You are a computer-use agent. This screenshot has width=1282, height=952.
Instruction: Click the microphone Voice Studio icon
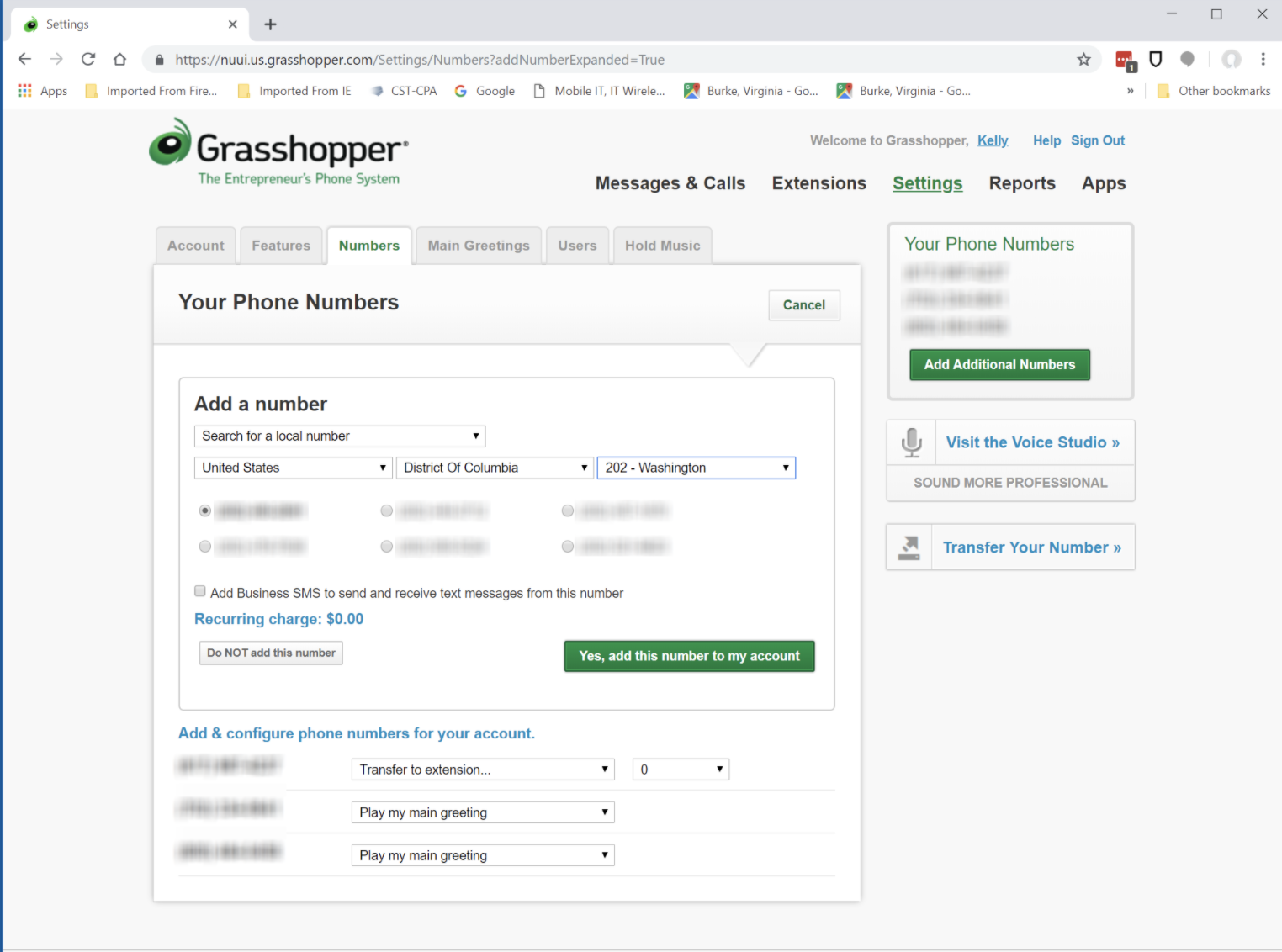[912, 442]
